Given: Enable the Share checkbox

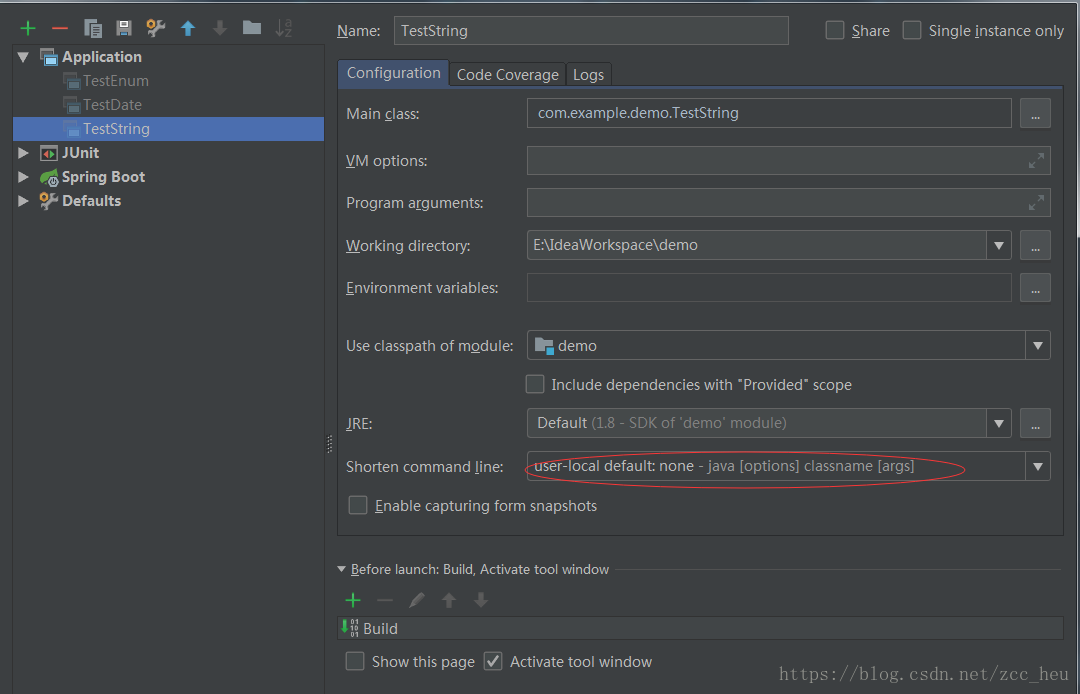Looking at the screenshot, I should click(x=835, y=31).
